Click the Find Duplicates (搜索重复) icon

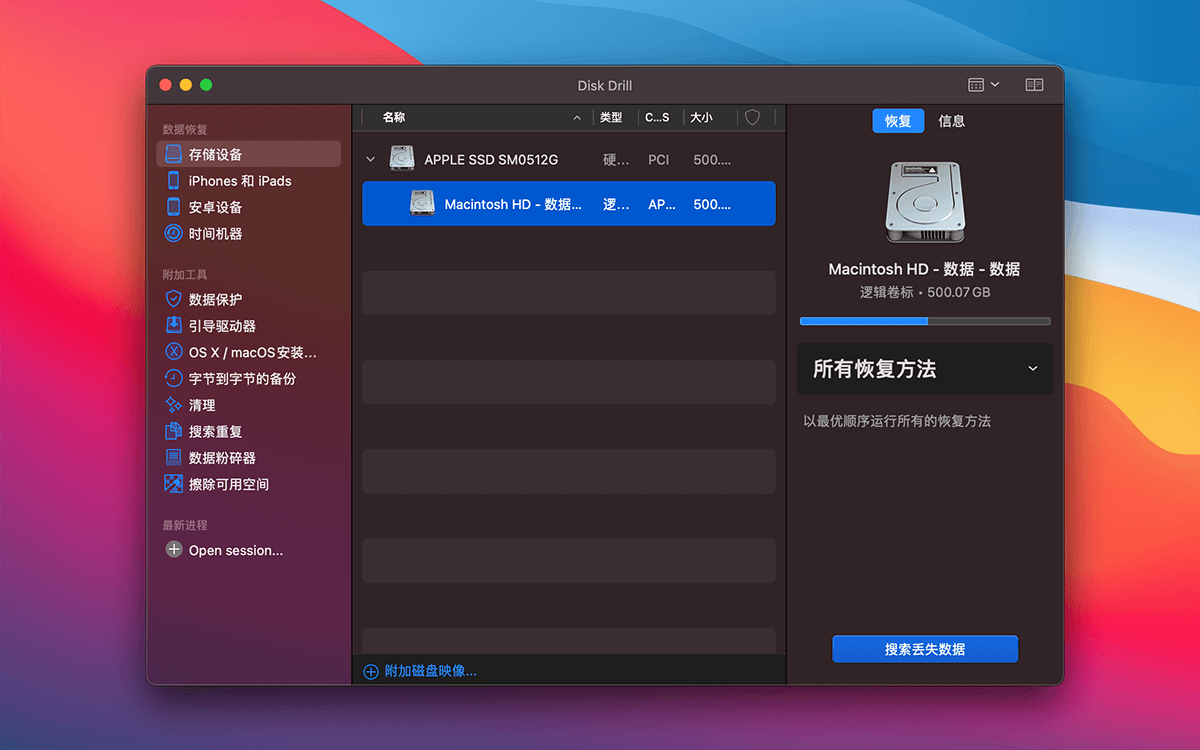click(173, 431)
